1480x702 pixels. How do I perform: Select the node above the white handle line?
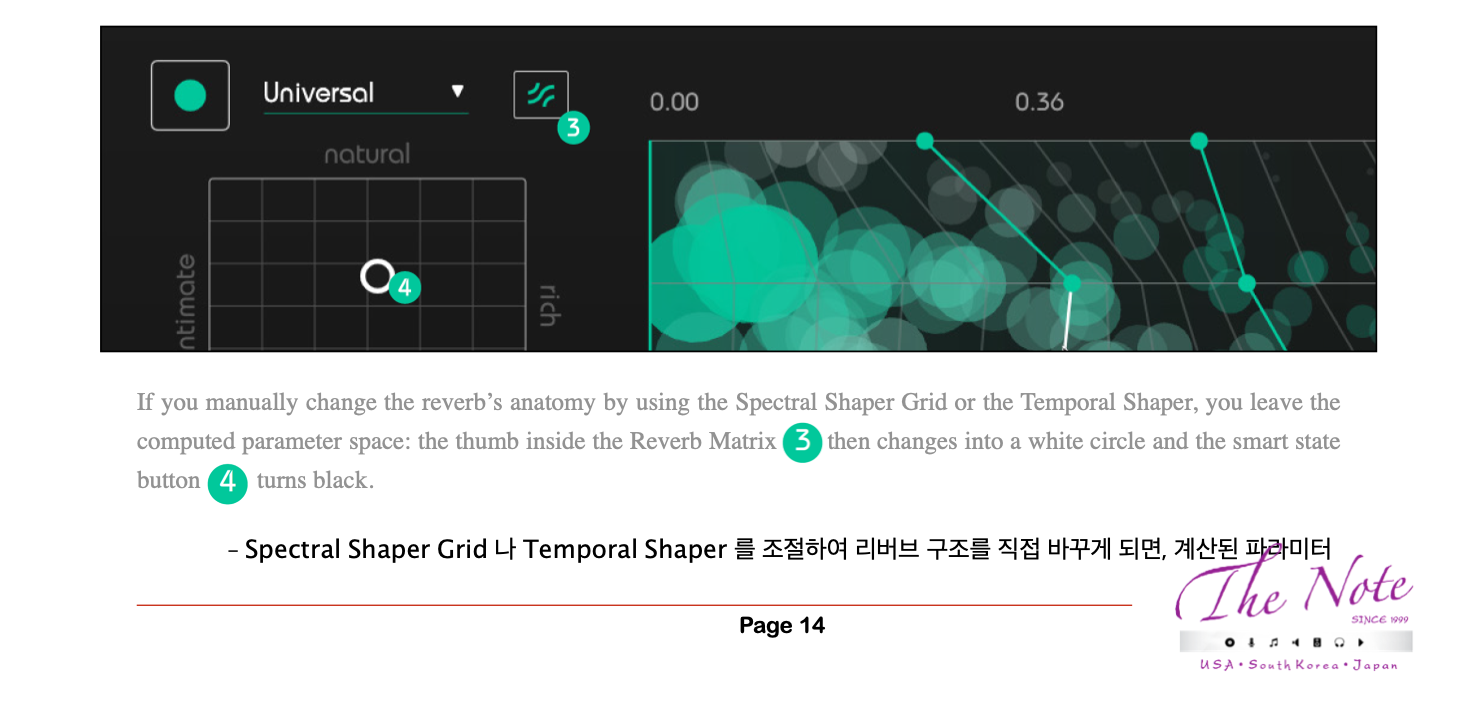[x=1072, y=283]
